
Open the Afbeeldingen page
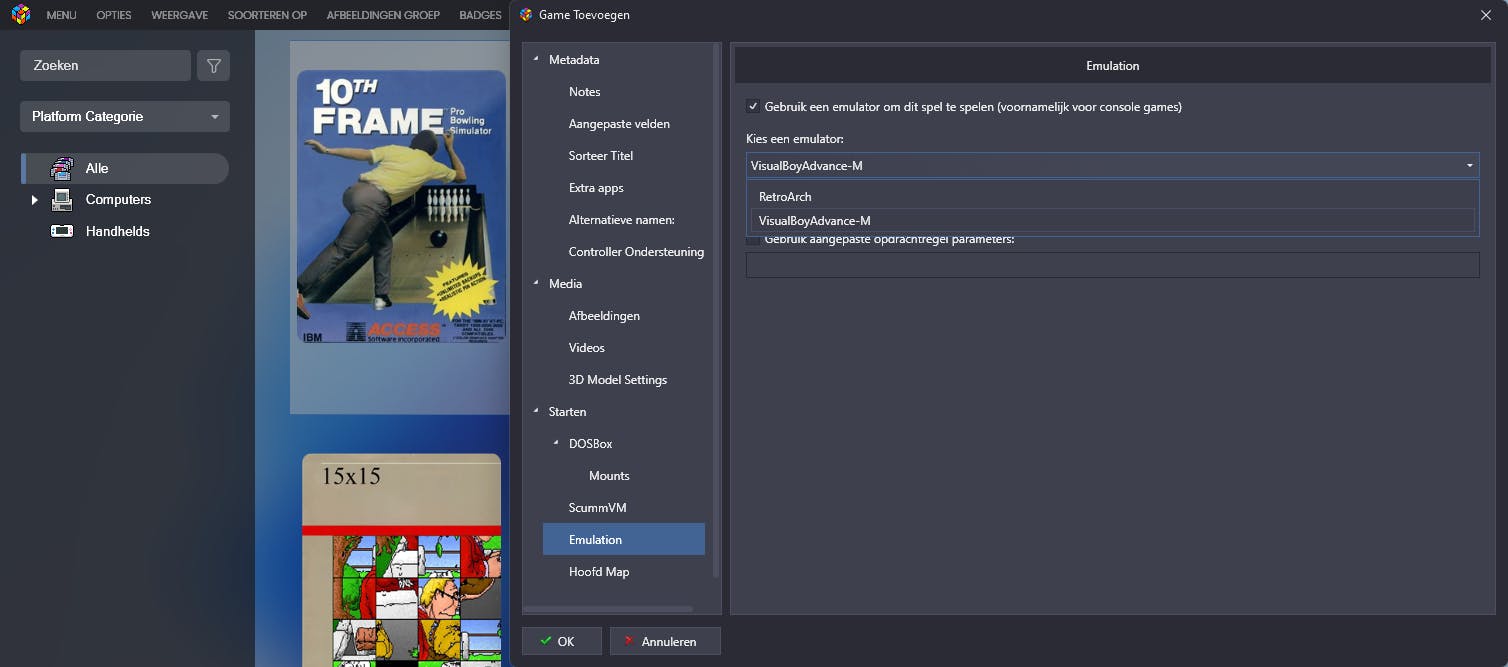[604, 316]
